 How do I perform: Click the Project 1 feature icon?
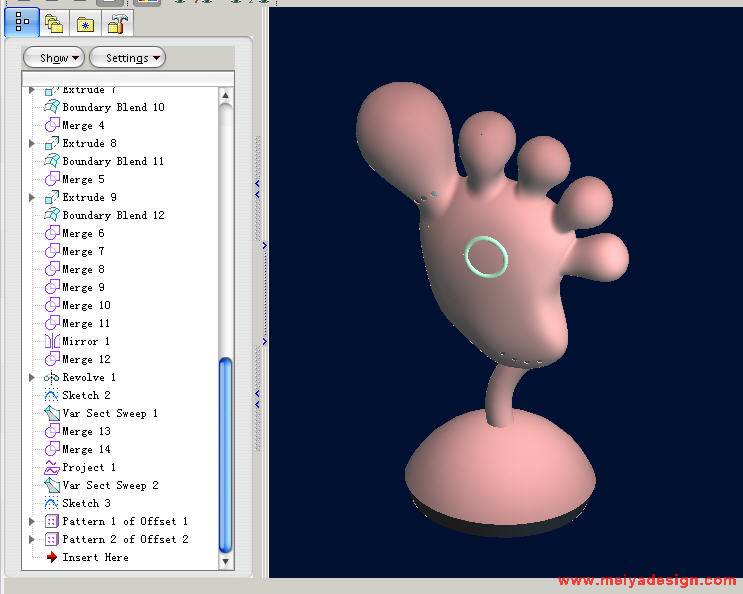52,468
